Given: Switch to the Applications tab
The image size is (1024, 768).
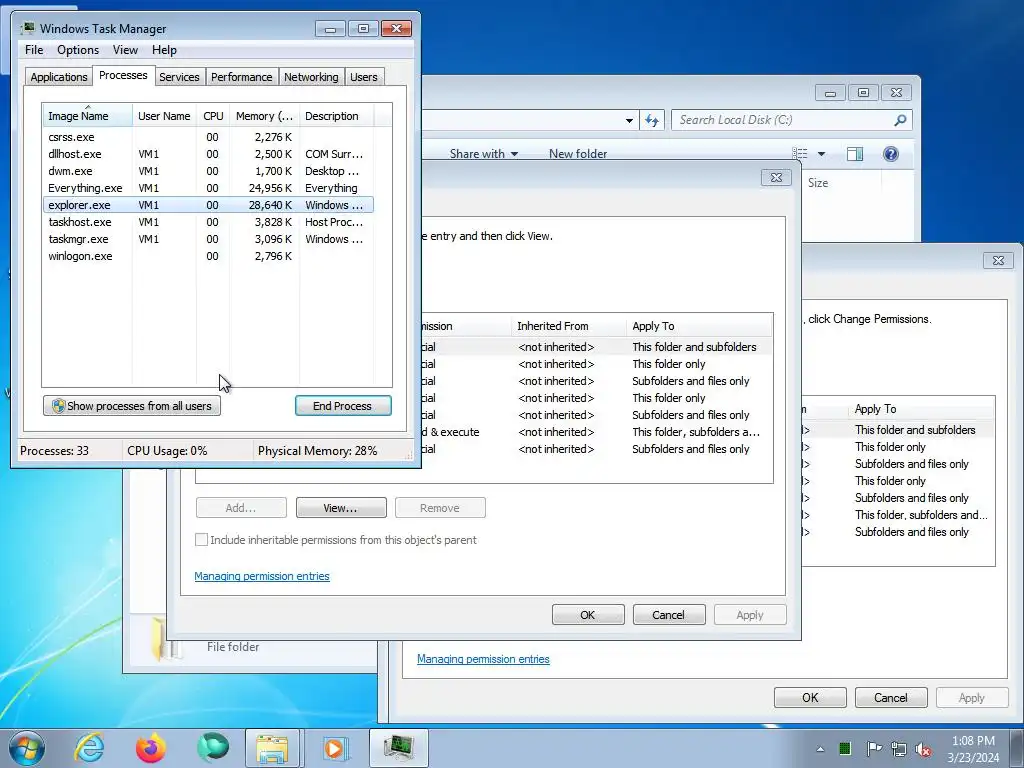Looking at the screenshot, I should pyautogui.click(x=59, y=76).
